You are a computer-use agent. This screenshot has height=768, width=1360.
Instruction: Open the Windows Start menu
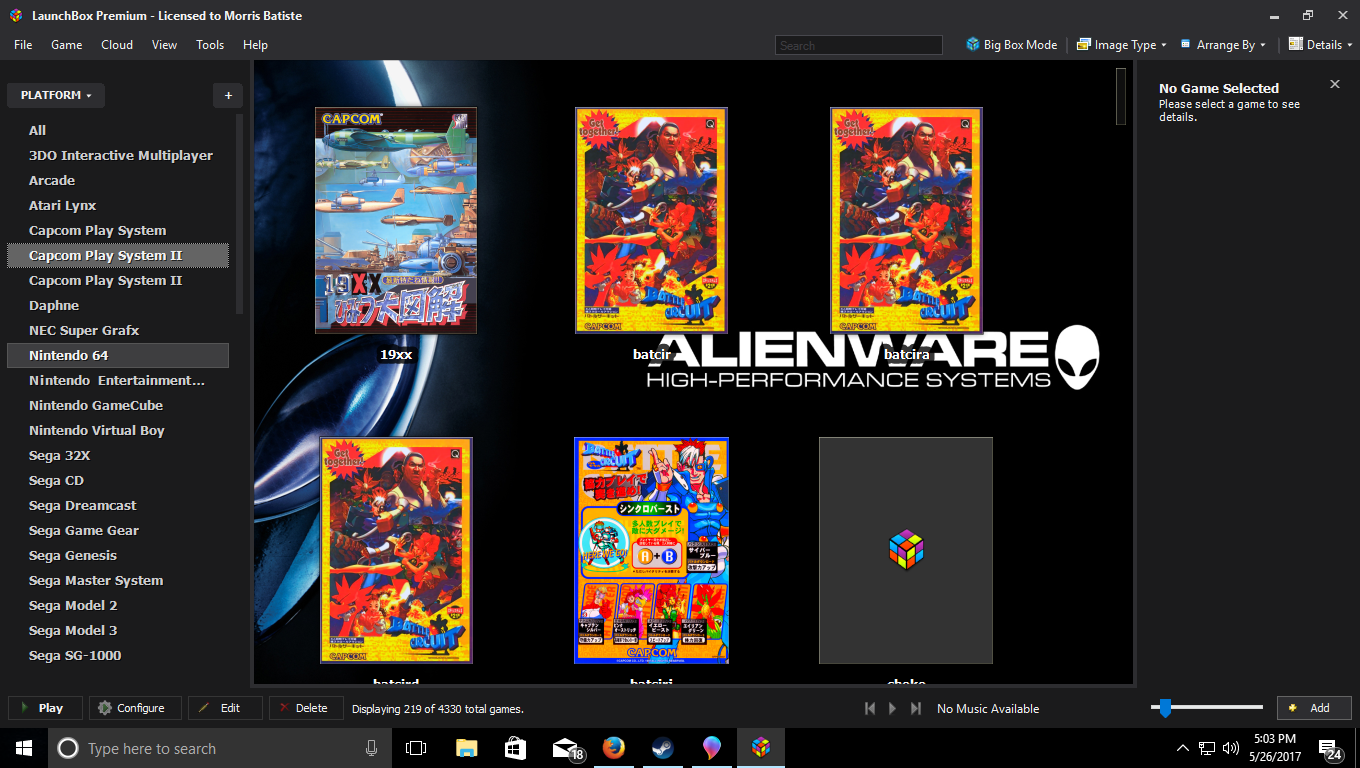[24, 748]
